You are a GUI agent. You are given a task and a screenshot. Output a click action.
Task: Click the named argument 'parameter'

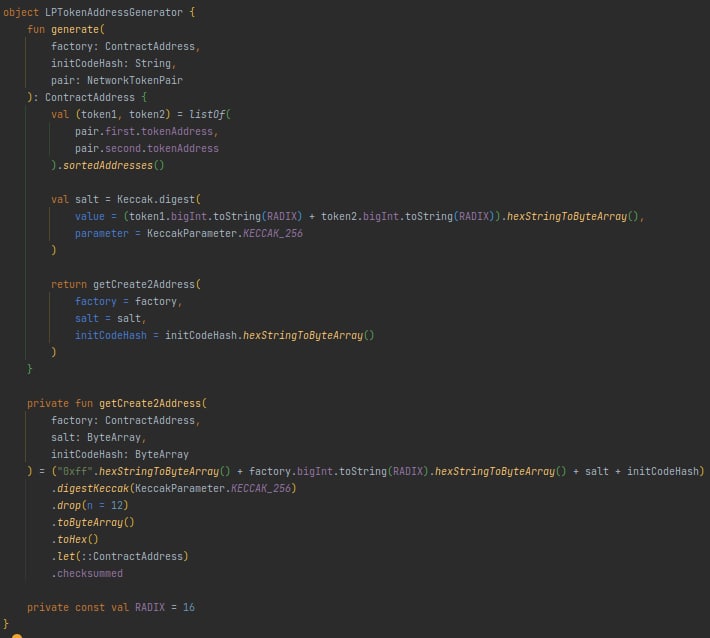102,233
